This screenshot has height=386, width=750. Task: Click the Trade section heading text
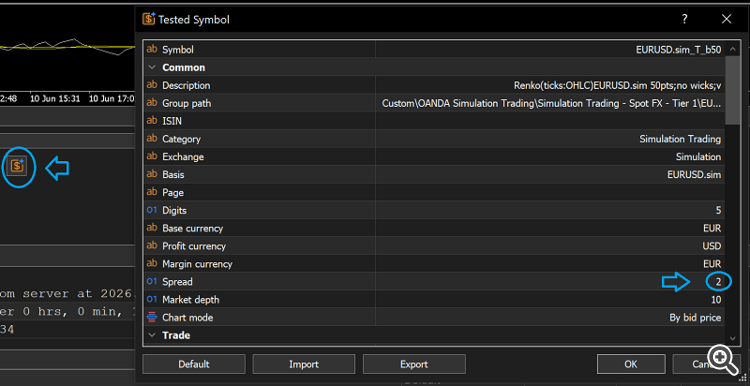coord(176,335)
